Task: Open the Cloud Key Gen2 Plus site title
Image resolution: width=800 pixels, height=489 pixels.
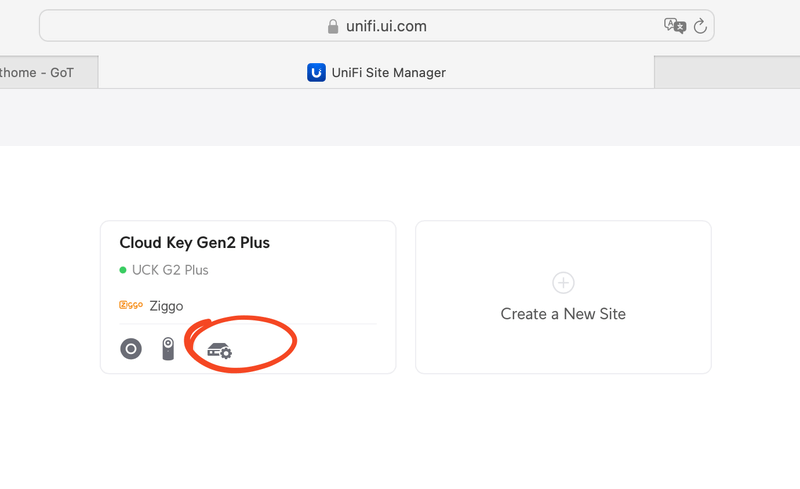Action: pos(194,242)
